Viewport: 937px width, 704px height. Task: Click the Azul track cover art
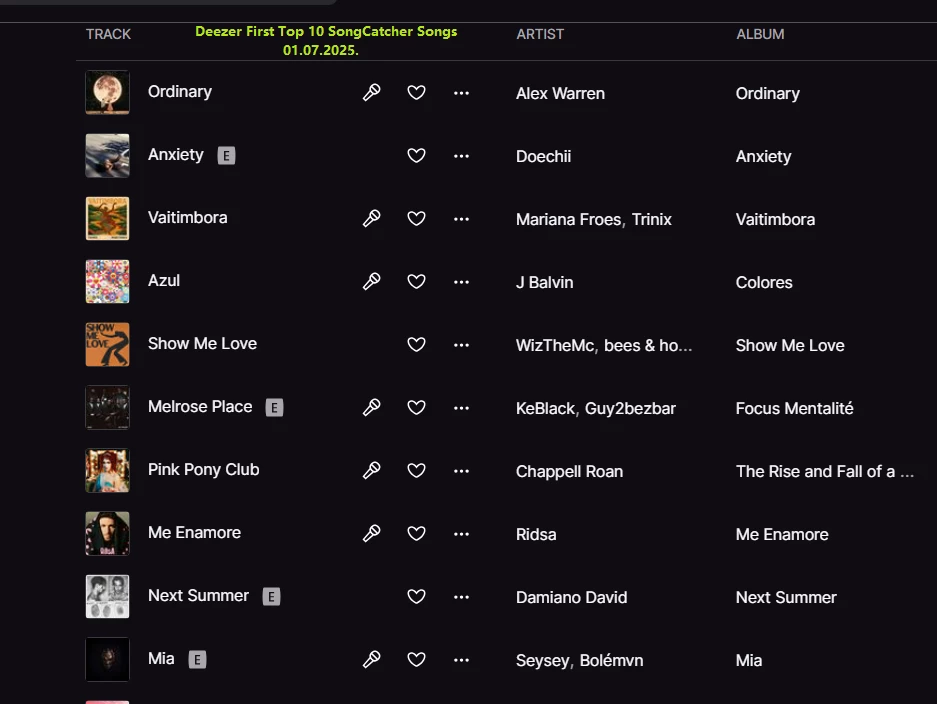coord(107,282)
